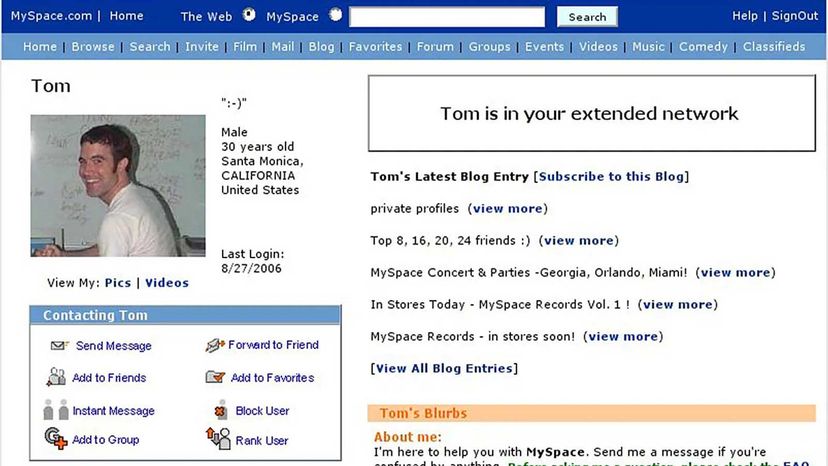Open the Music navigation item

(x=648, y=46)
